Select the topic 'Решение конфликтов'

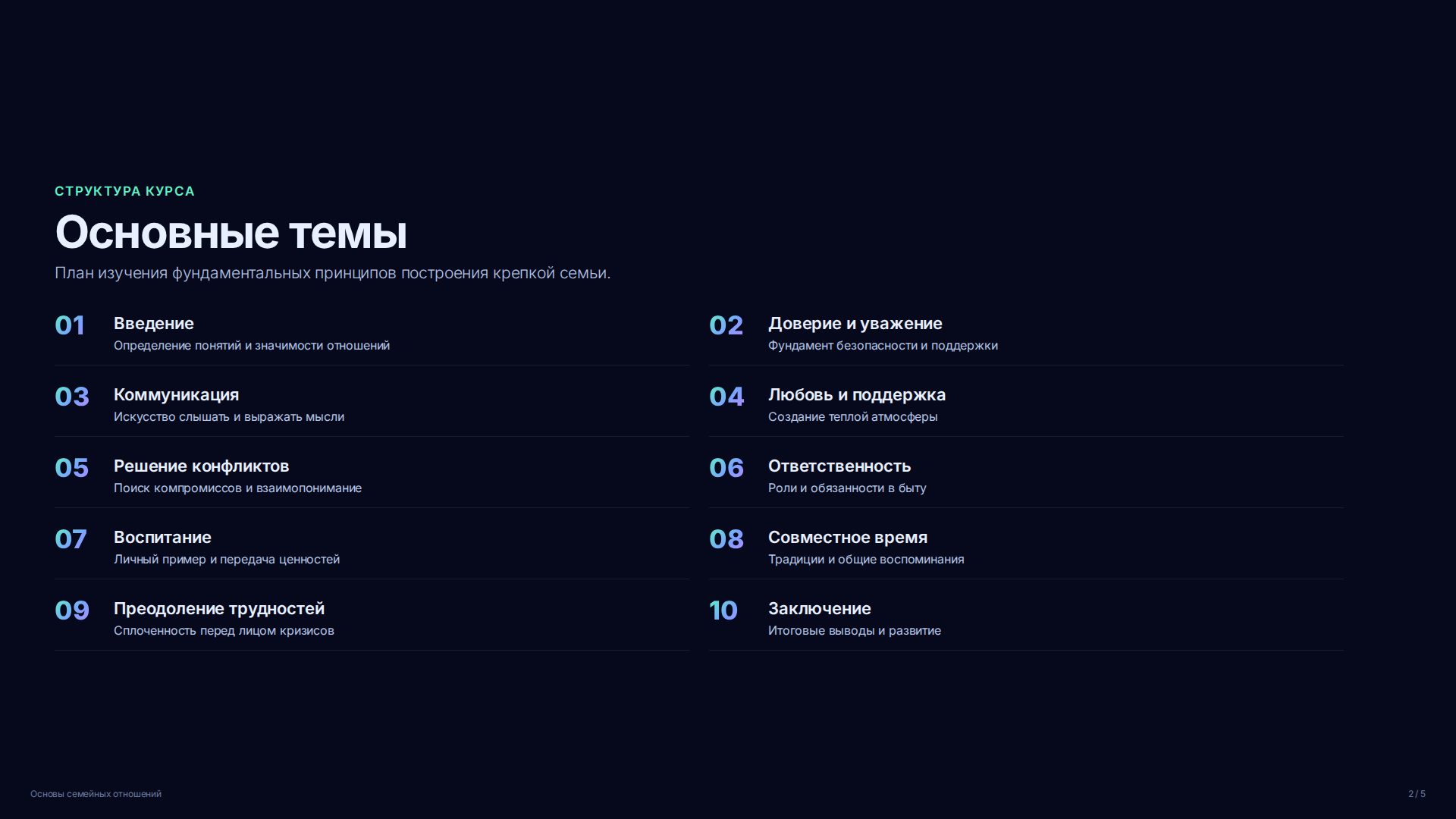point(202,466)
